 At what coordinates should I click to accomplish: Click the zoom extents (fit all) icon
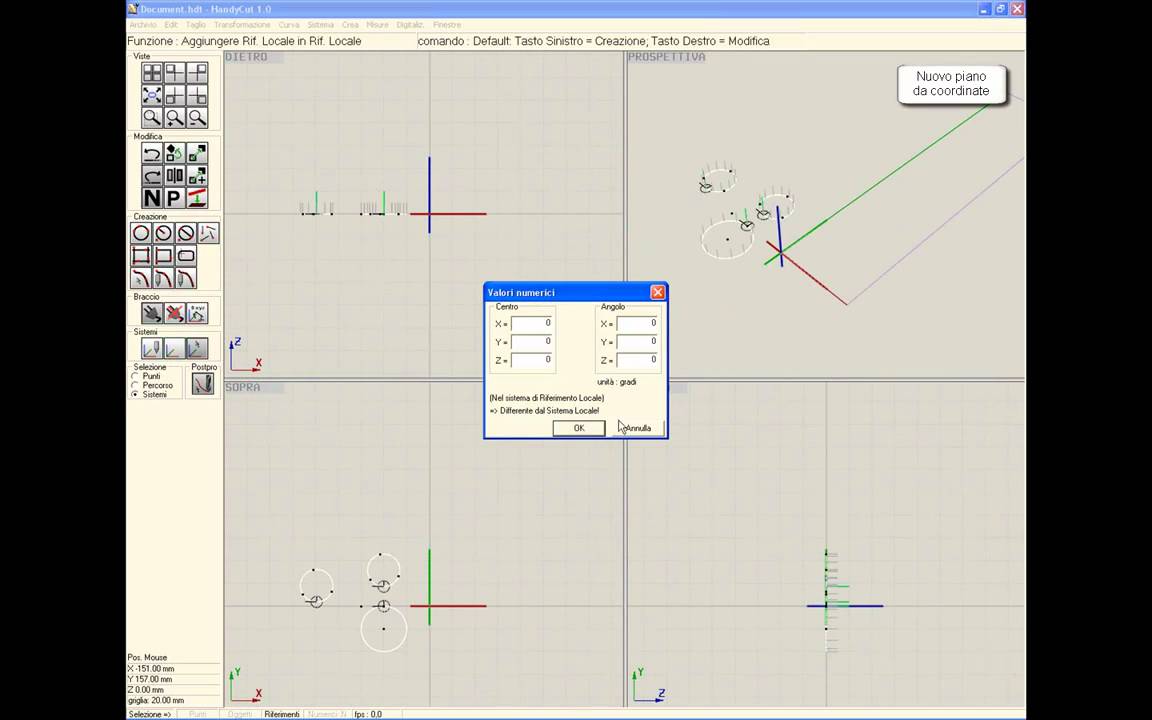152,95
